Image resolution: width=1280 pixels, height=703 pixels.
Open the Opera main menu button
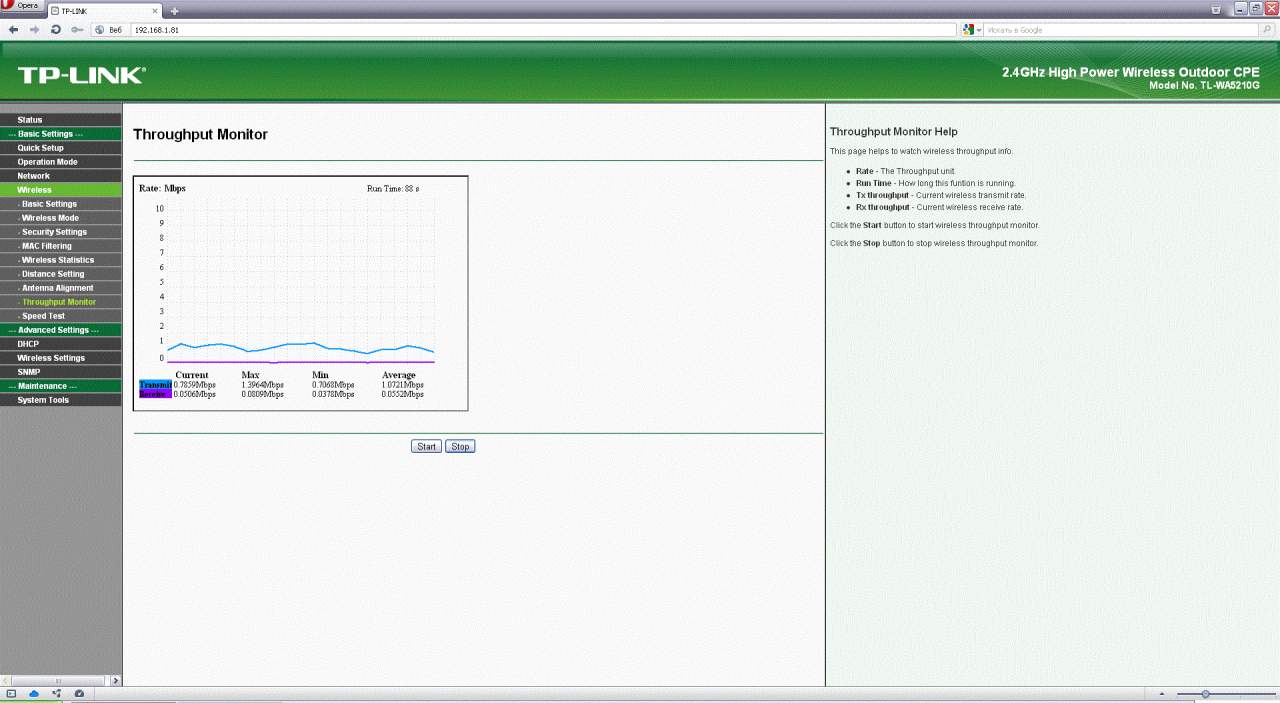(x=21, y=7)
